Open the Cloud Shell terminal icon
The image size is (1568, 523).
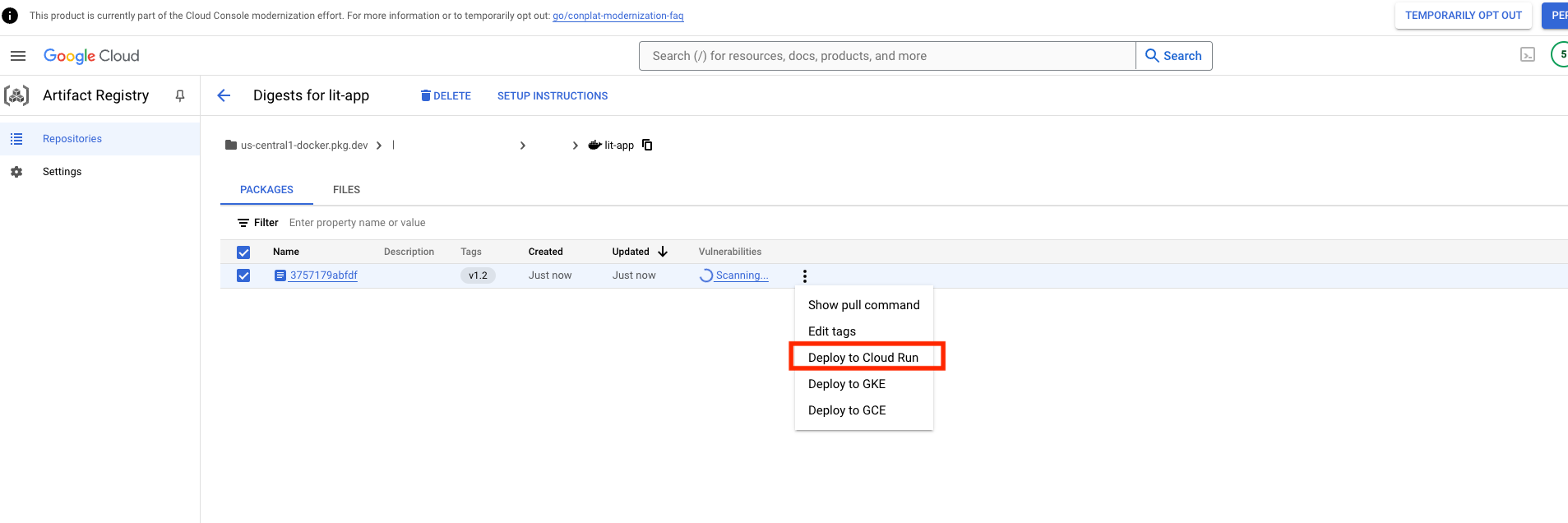click(x=1527, y=55)
